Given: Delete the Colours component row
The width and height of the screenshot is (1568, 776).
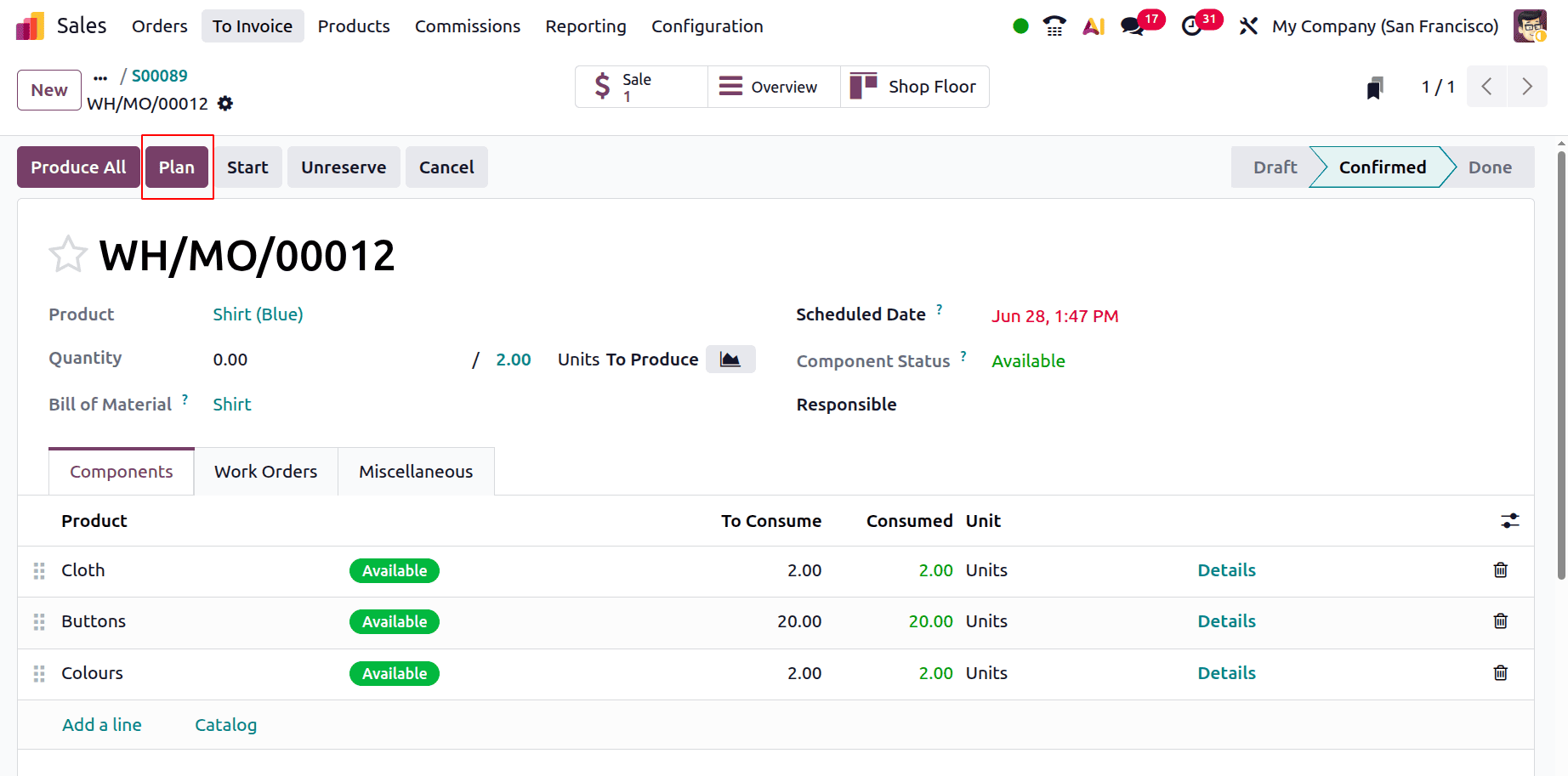Looking at the screenshot, I should [1501, 673].
